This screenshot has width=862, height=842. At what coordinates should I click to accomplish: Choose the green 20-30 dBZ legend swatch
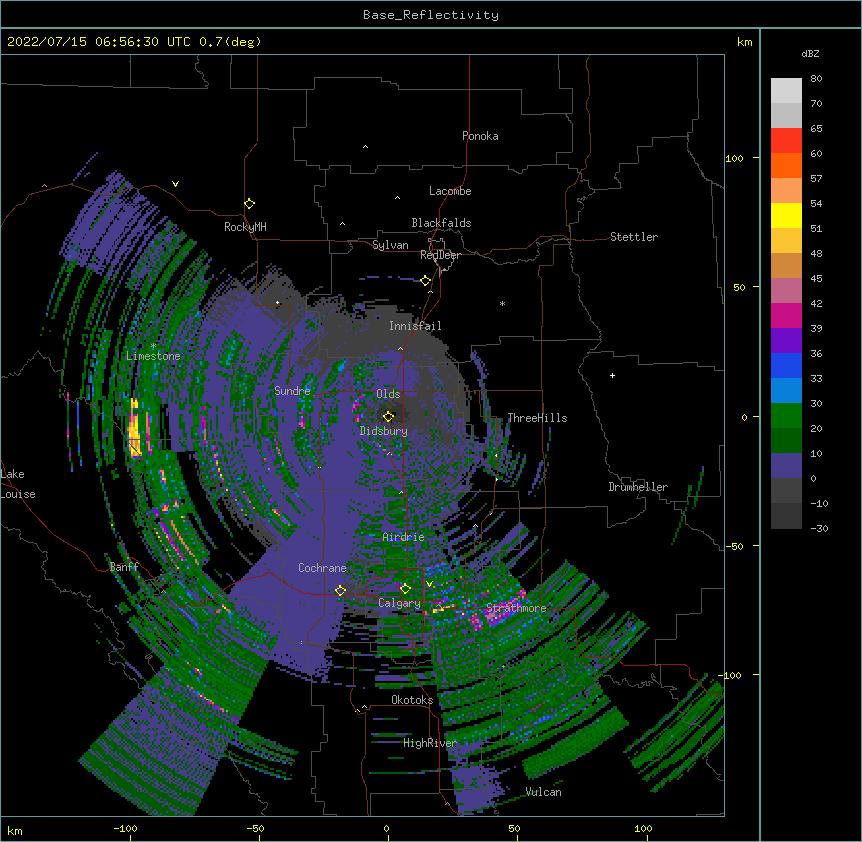coord(786,416)
